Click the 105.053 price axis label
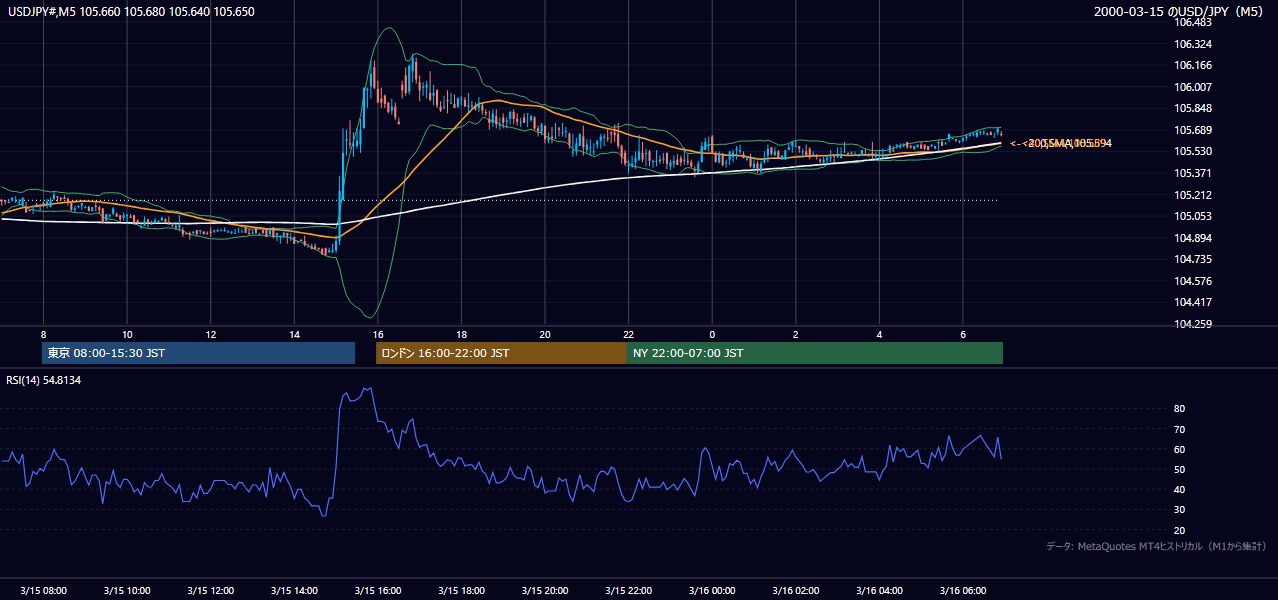 tap(1195, 216)
